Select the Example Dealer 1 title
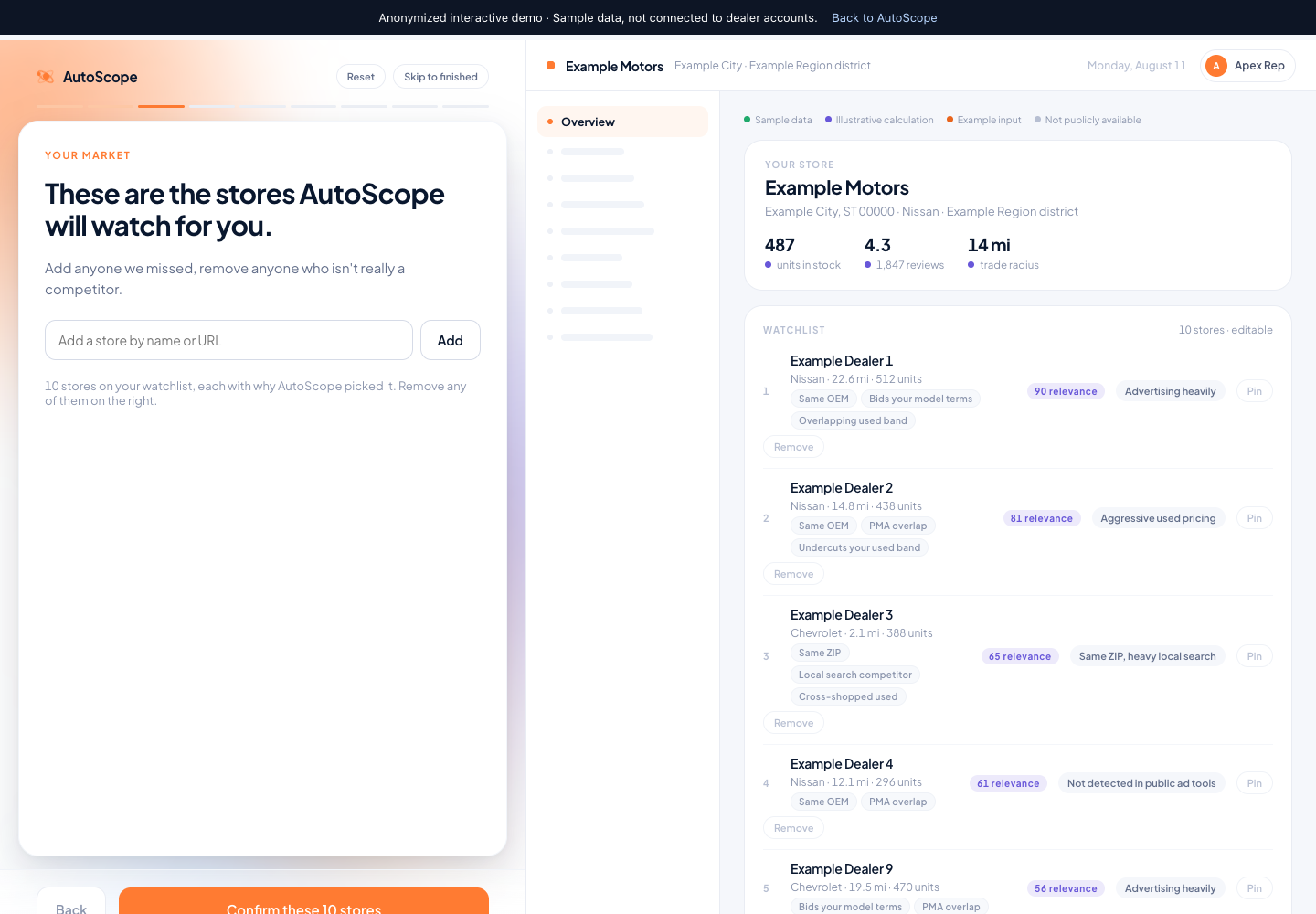Viewport: 1316px width, 914px height. [842, 361]
